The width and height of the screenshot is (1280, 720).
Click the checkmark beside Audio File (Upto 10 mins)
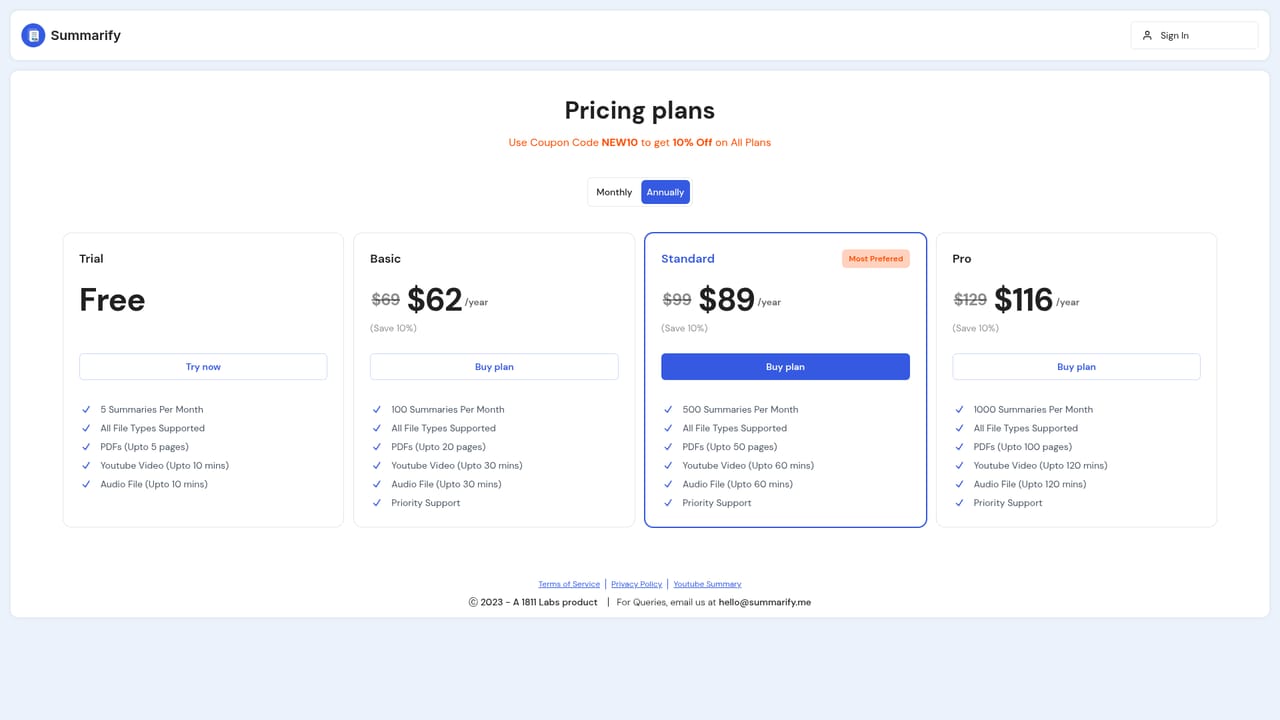tap(86, 485)
